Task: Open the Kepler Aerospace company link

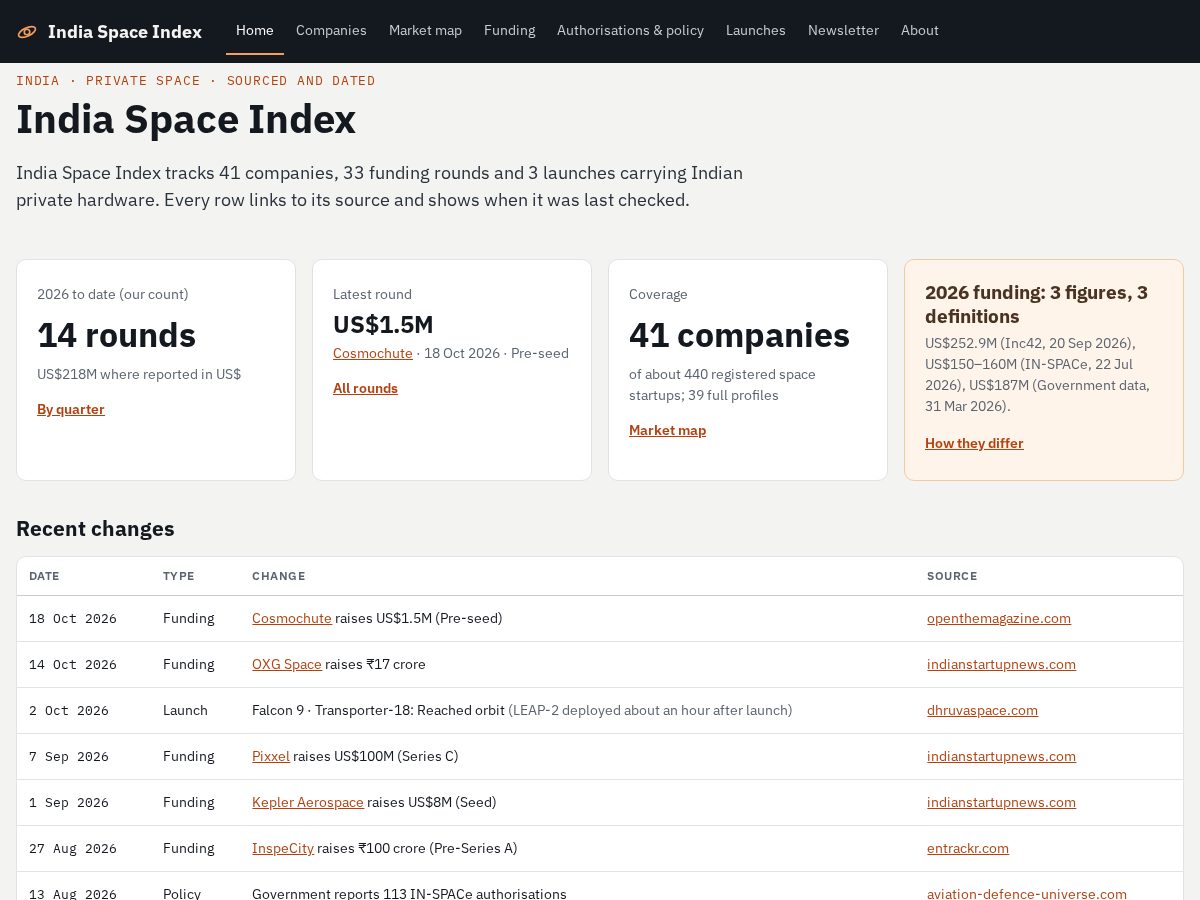Action: [308, 802]
